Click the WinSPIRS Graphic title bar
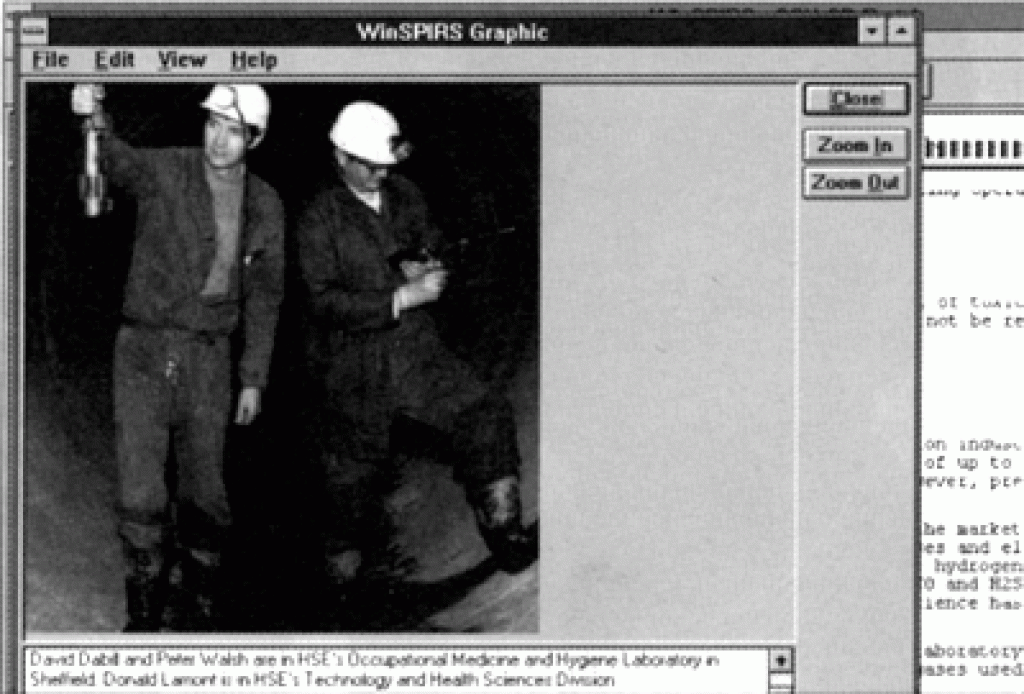1024x694 pixels. tap(452, 31)
